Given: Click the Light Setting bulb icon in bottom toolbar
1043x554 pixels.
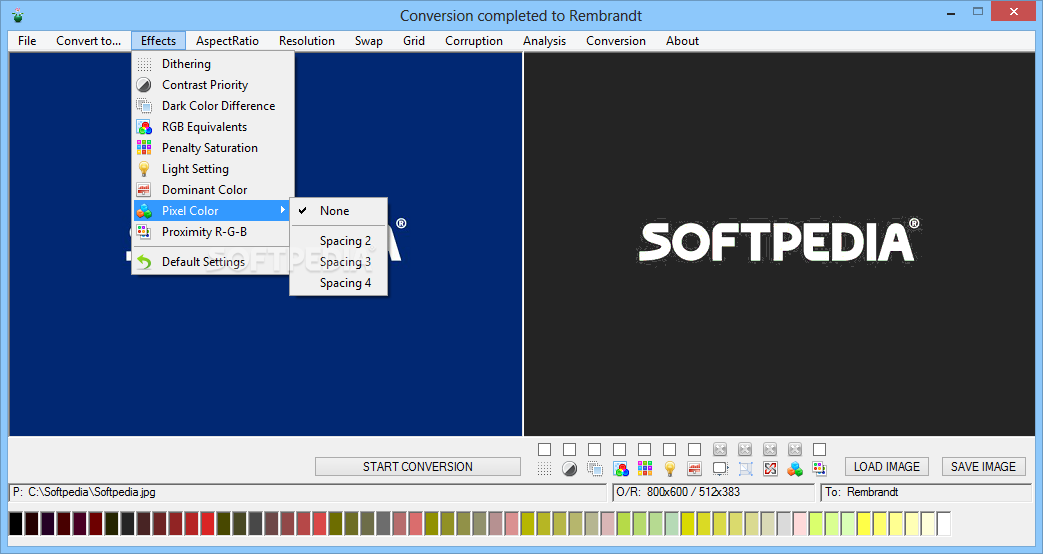Looking at the screenshot, I should pyautogui.click(x=670, y=468).
